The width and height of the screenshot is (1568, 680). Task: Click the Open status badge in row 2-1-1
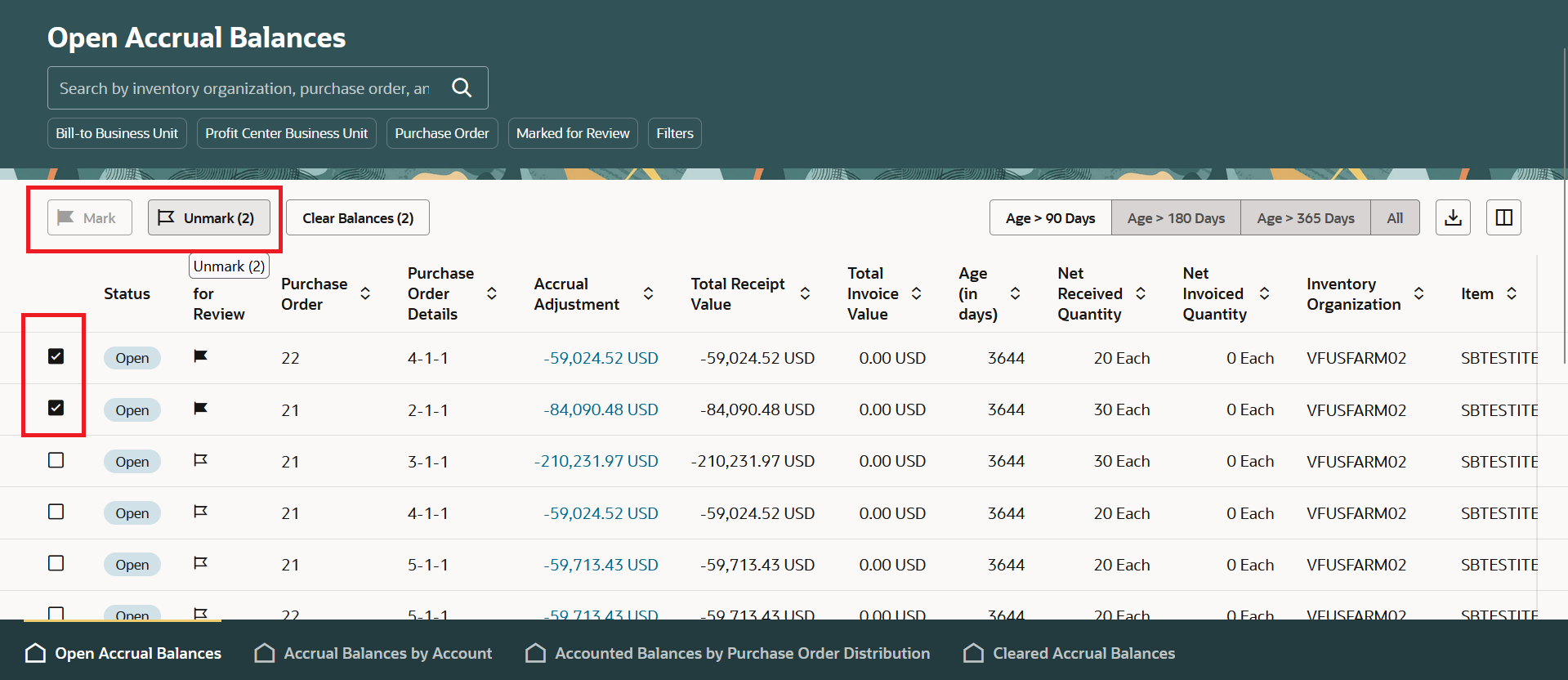click(132, 409)
